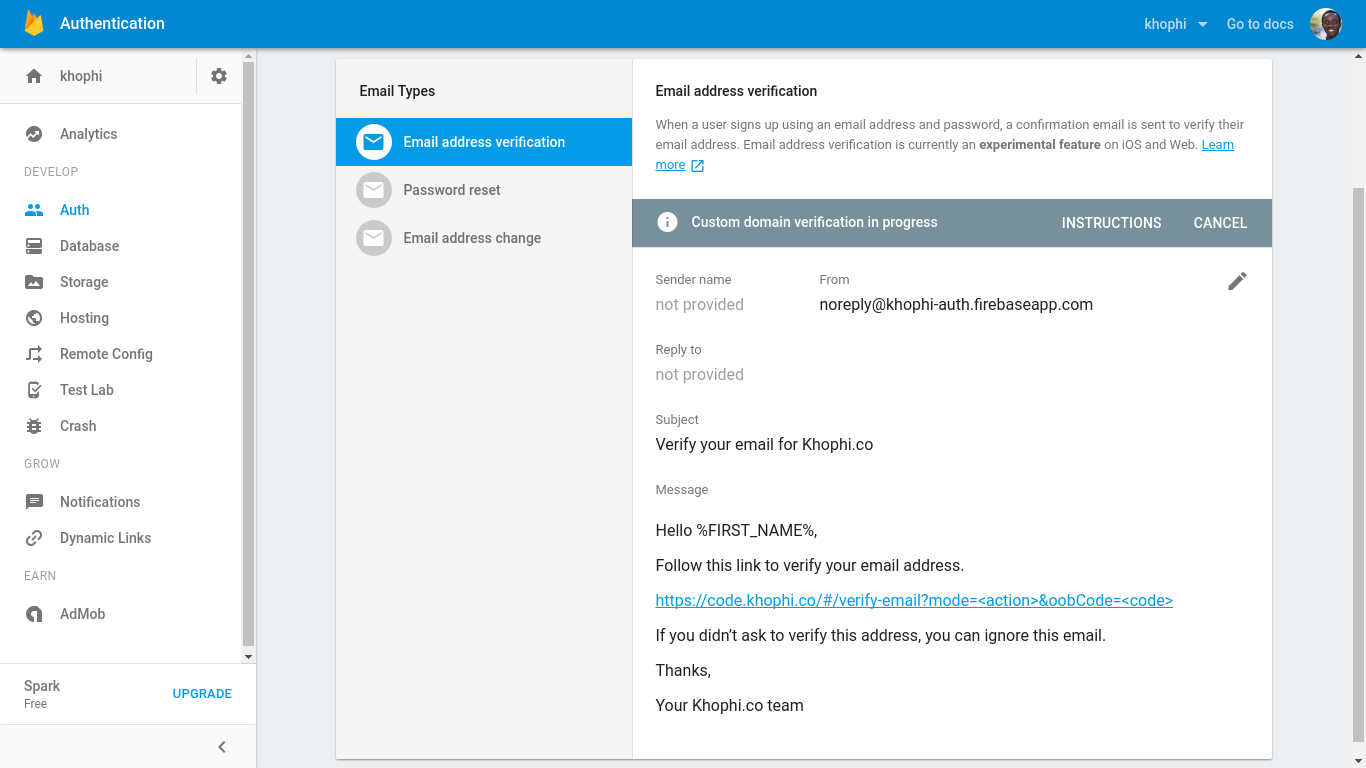Click the pencil edit template icon
The width and height of the screenshot is (1366, 768).
1237,281
